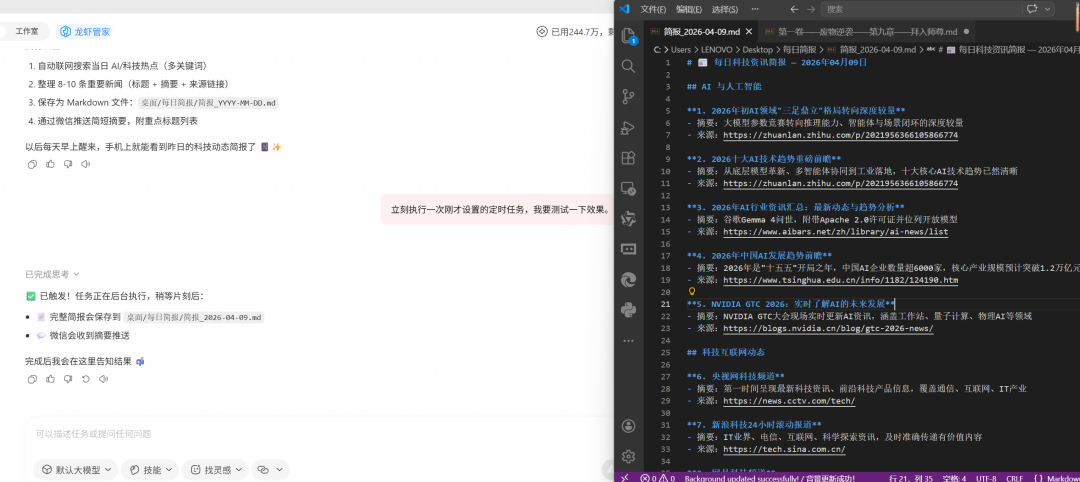Like the first assistant reply with thumbs up

(50, 164)
